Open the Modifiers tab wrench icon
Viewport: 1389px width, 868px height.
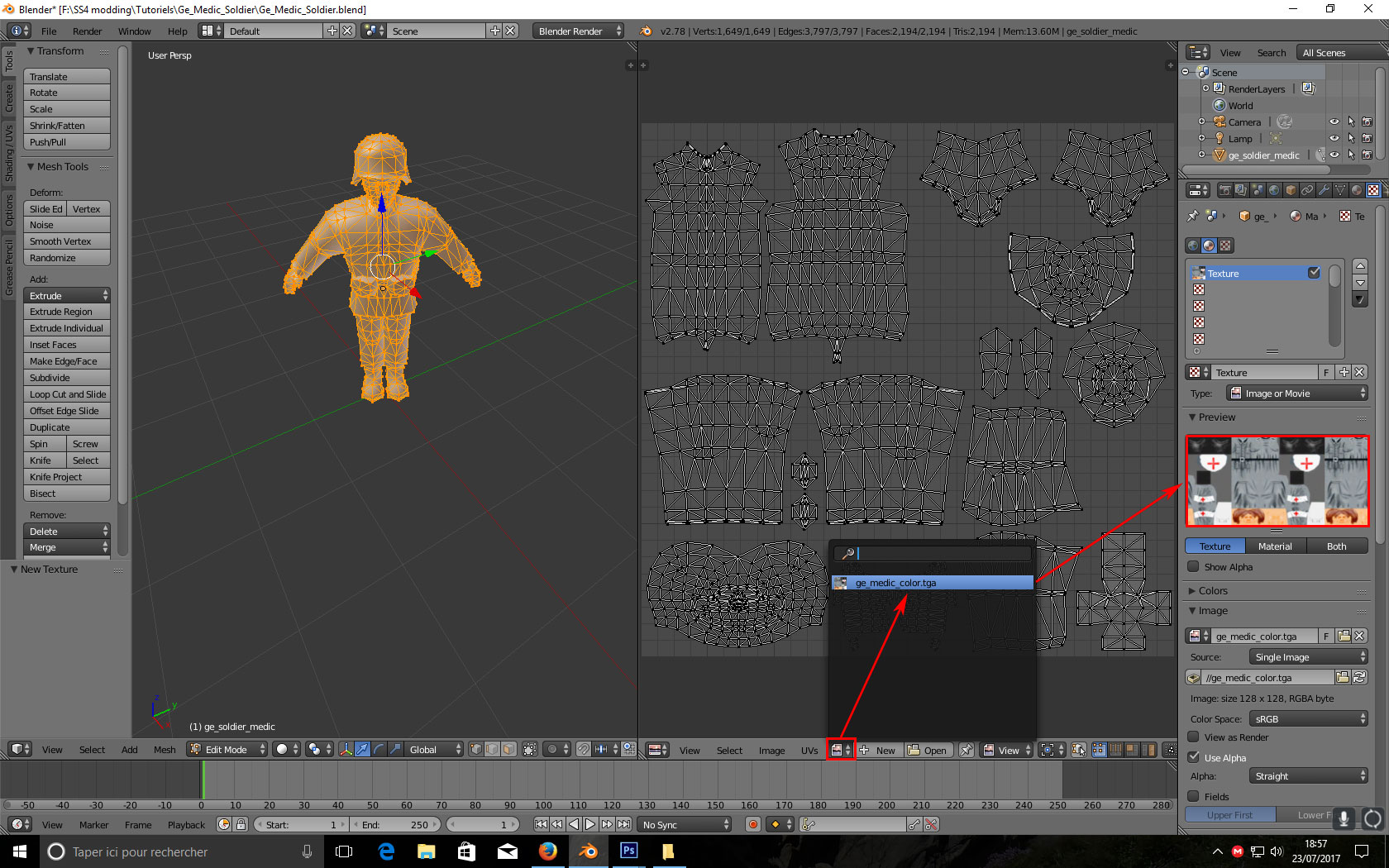click(x=1324, y=190)
